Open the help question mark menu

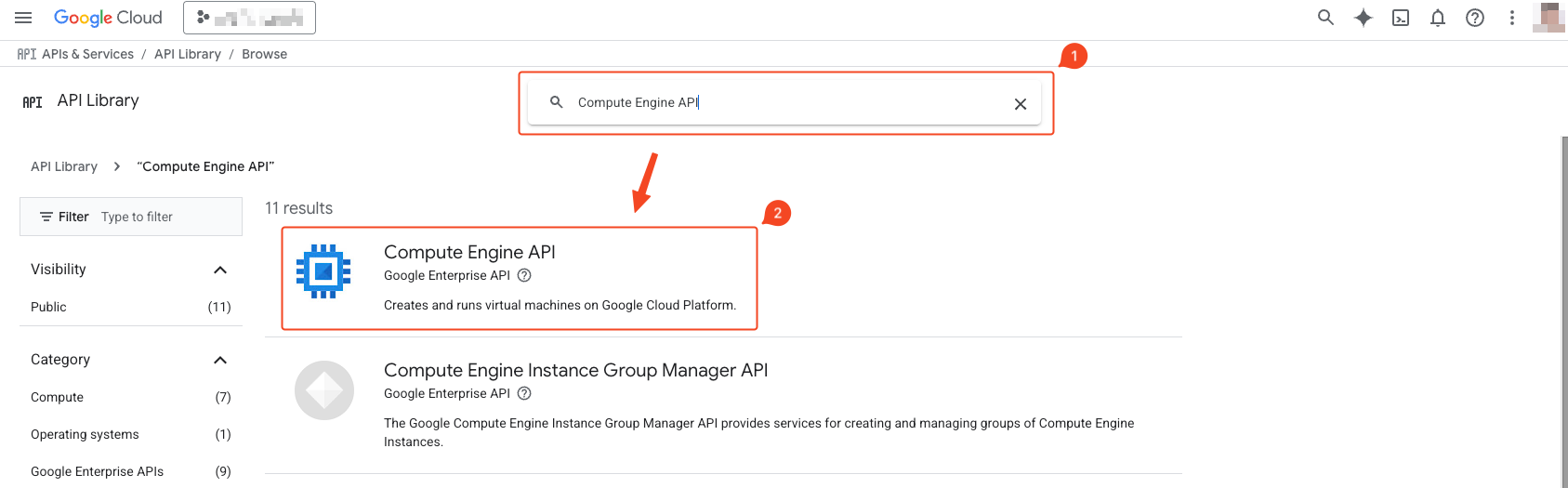[x=1475, y=18]
